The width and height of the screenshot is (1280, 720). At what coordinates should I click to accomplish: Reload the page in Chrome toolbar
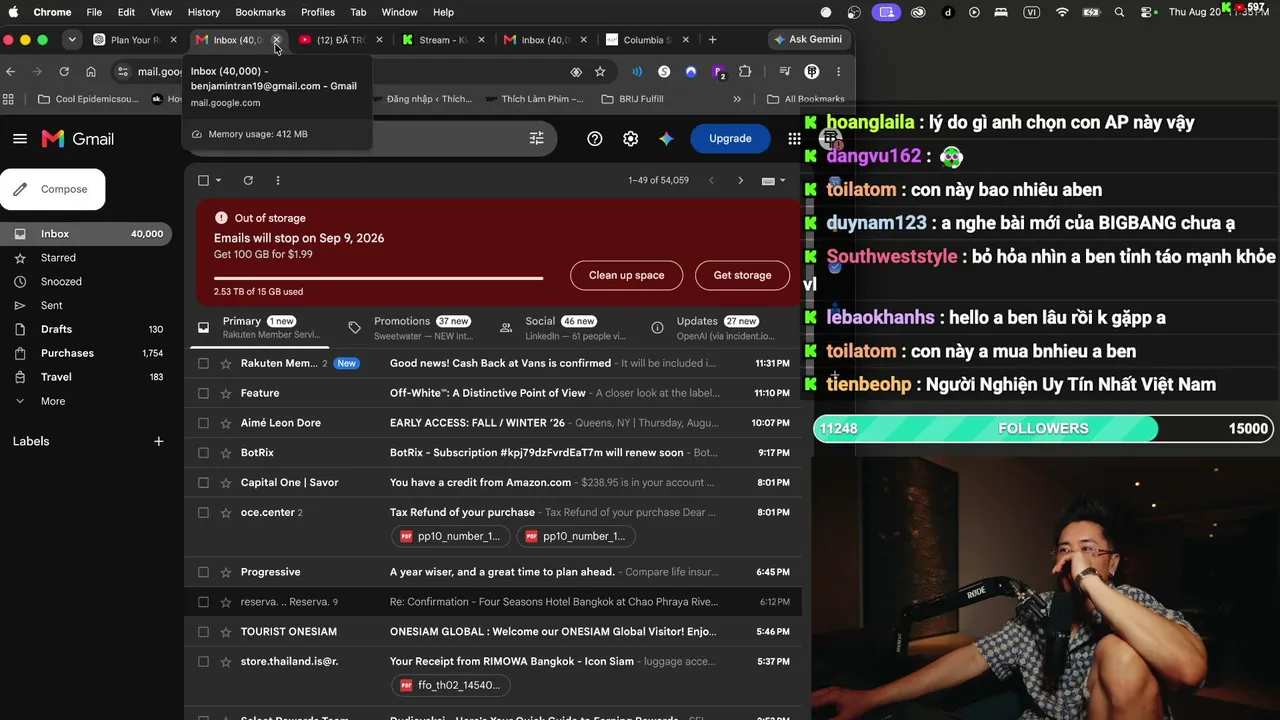(x=64, y=71)
